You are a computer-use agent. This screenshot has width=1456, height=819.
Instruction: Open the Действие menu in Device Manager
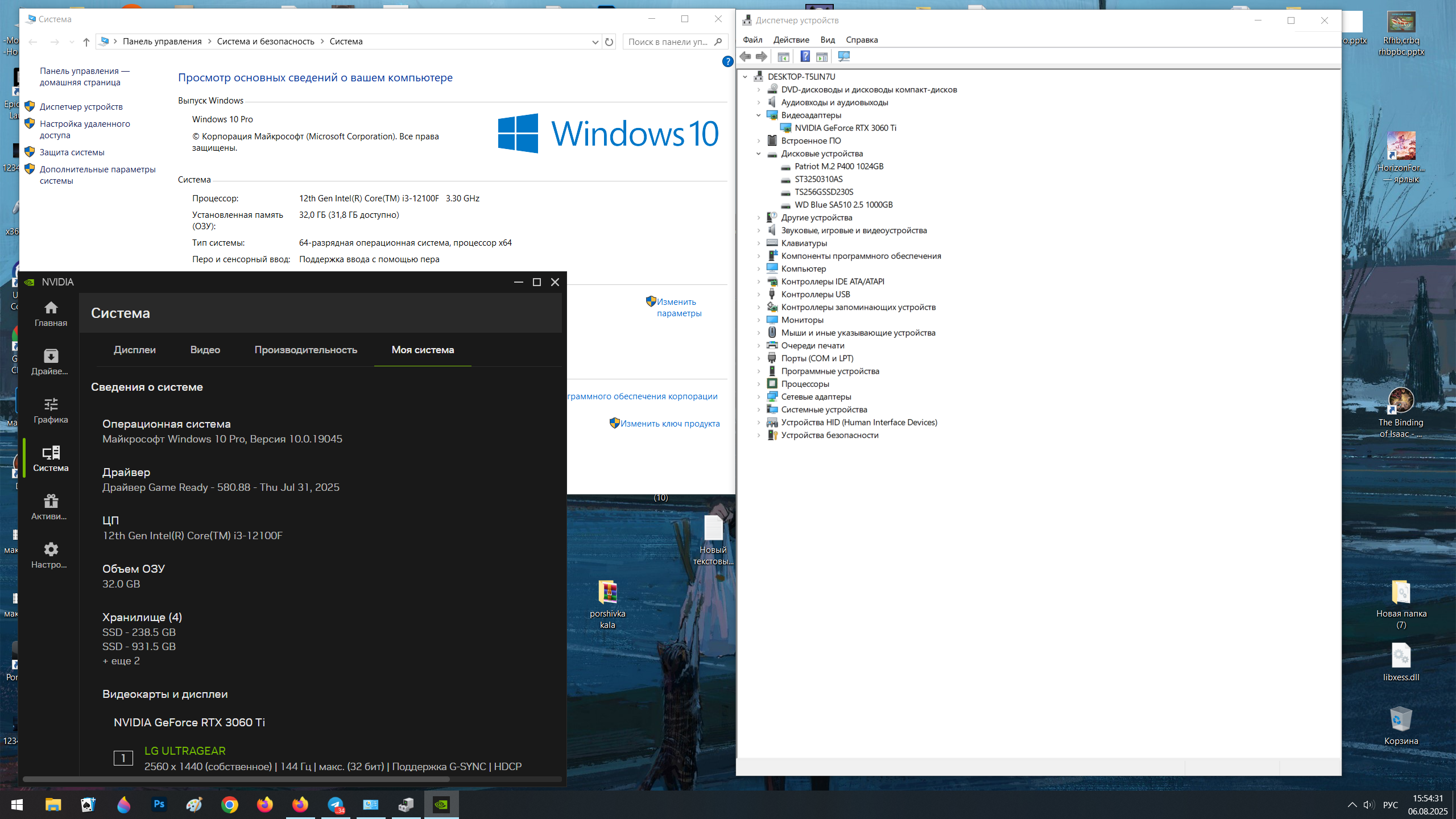[791, 40]
